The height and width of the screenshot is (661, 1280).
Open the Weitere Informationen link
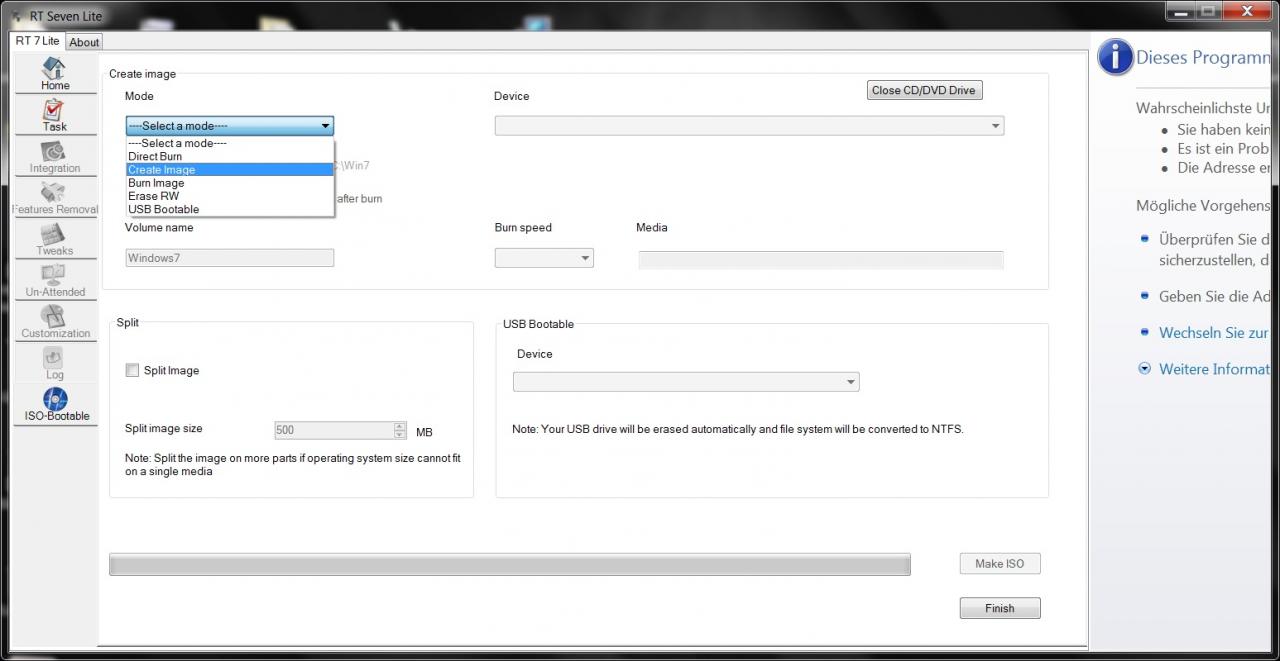click(x=1214, y=369)
